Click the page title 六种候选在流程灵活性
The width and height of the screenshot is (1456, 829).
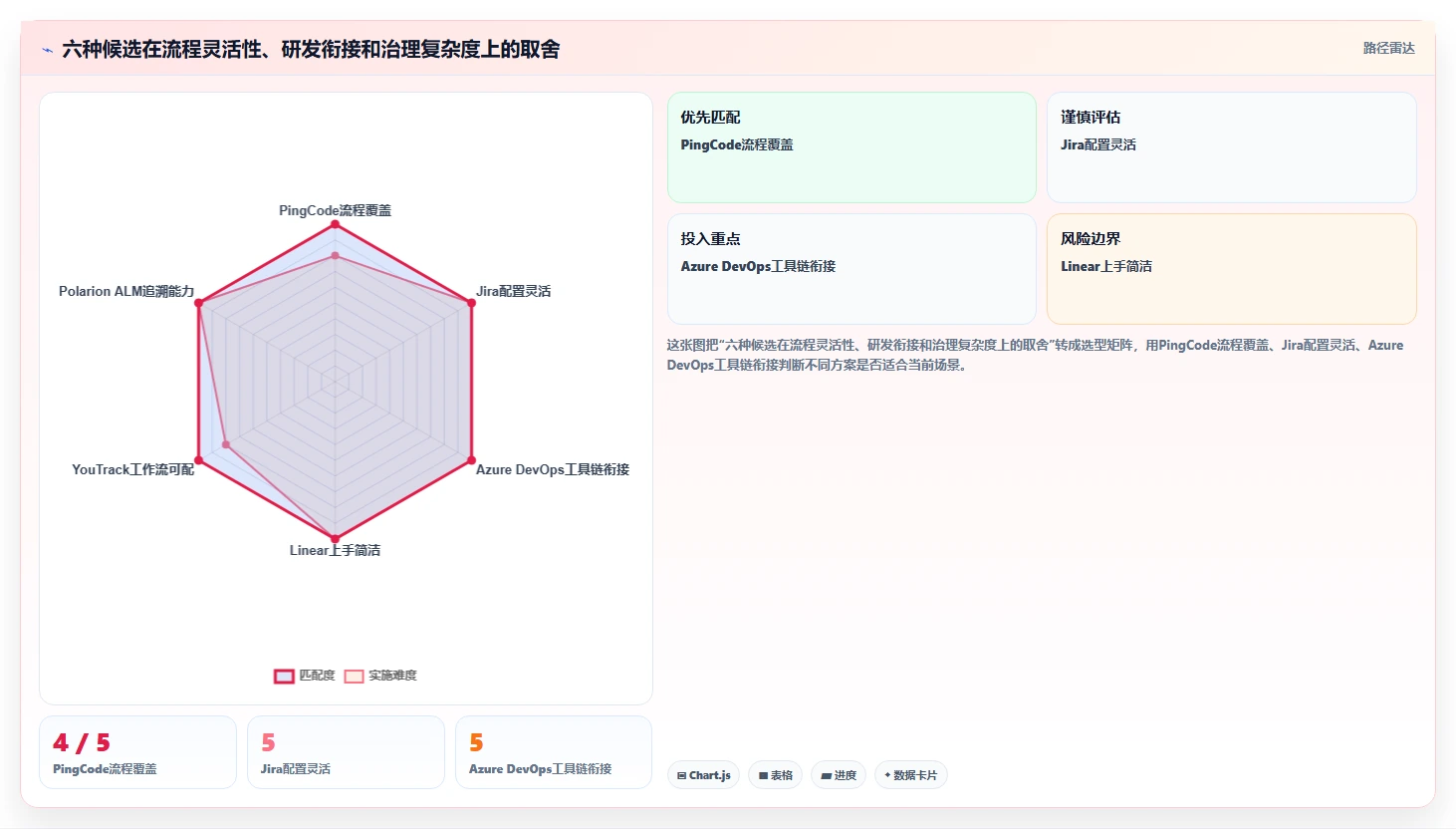[x=311, y=49]
